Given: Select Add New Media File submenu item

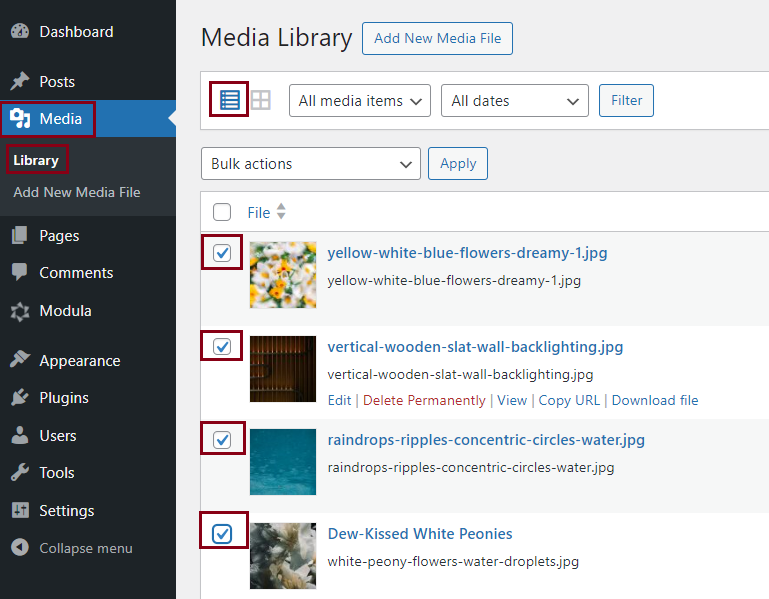Looking at the screenshot, I should point(77,192).
